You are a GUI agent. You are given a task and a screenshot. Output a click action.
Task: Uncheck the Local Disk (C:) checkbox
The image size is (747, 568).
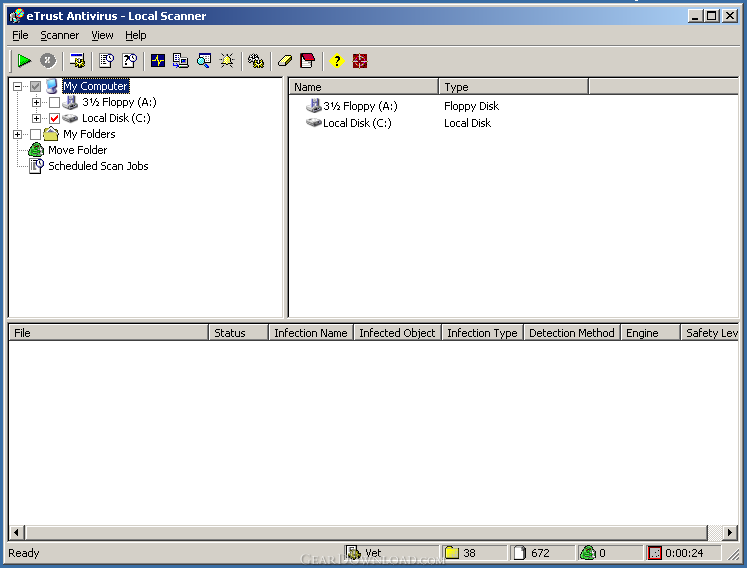coord(54,118)
